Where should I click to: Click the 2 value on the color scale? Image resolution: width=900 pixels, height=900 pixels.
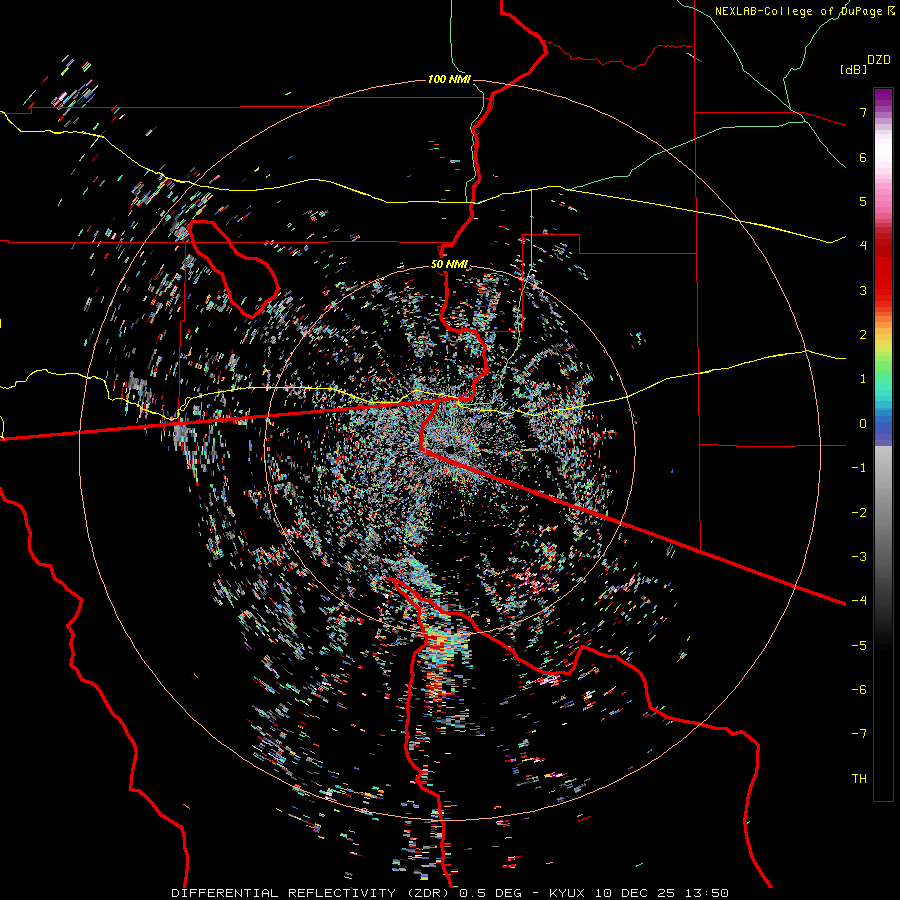coord(863,335)
